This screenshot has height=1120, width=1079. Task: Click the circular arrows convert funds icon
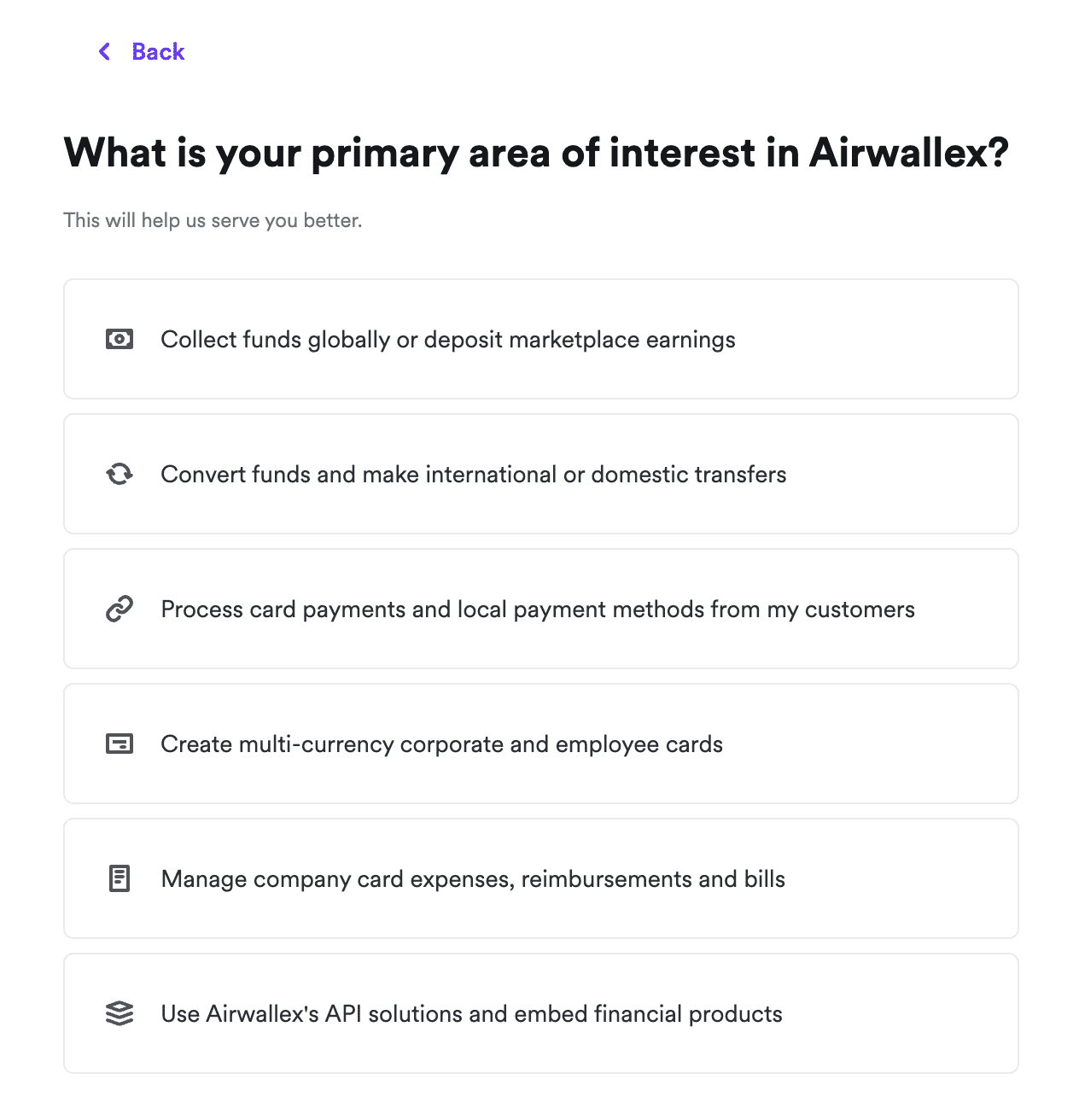point(120,474)
